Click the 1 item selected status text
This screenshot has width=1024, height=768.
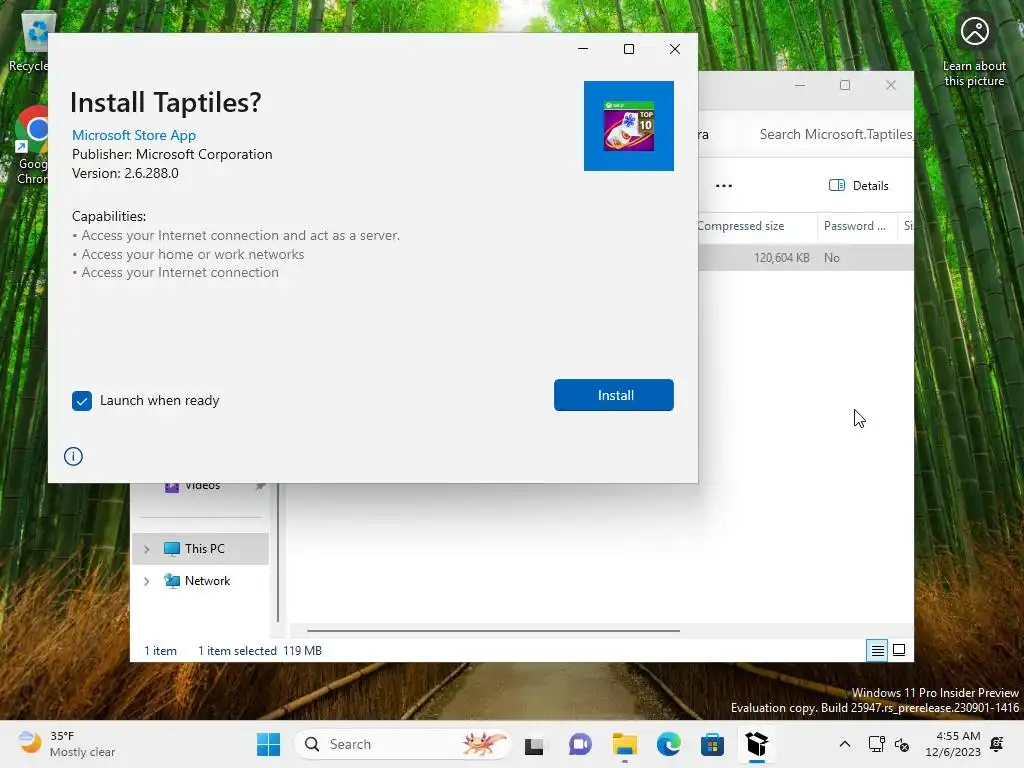[237, 650]
